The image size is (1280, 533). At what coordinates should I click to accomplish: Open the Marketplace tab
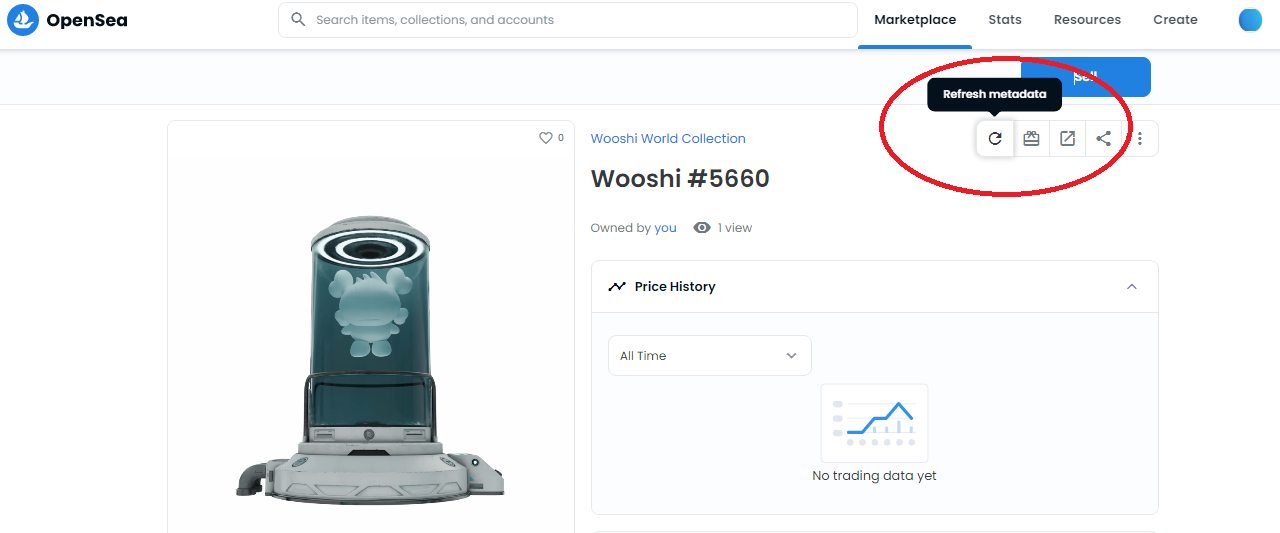click(x=915, y=20)
